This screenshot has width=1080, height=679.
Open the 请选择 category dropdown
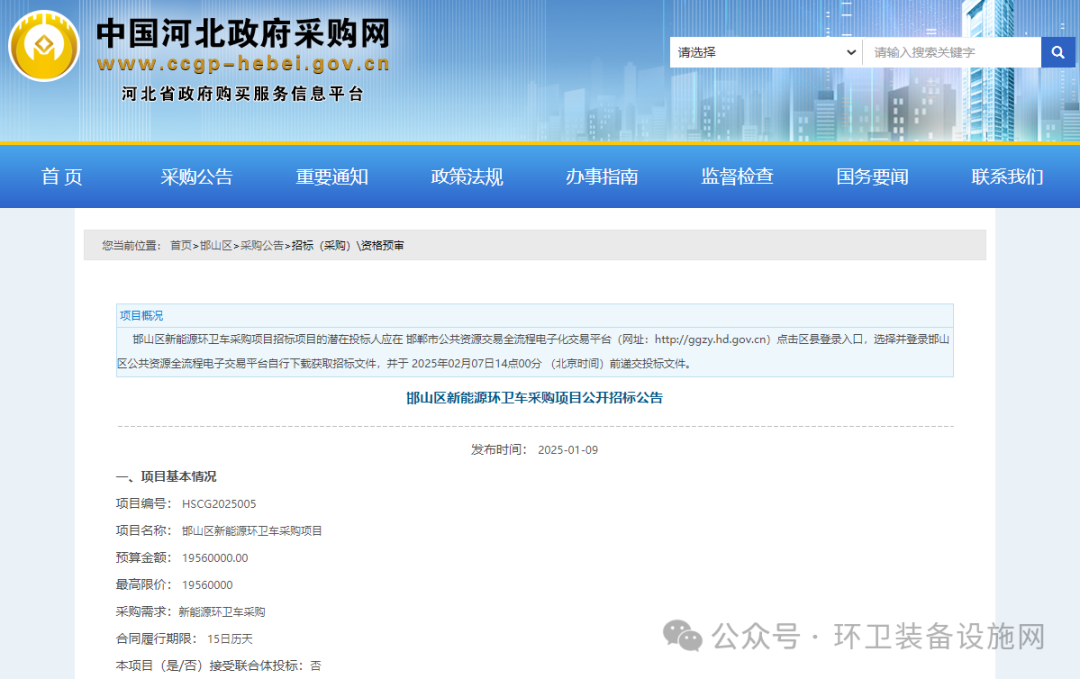click(766, 52)
